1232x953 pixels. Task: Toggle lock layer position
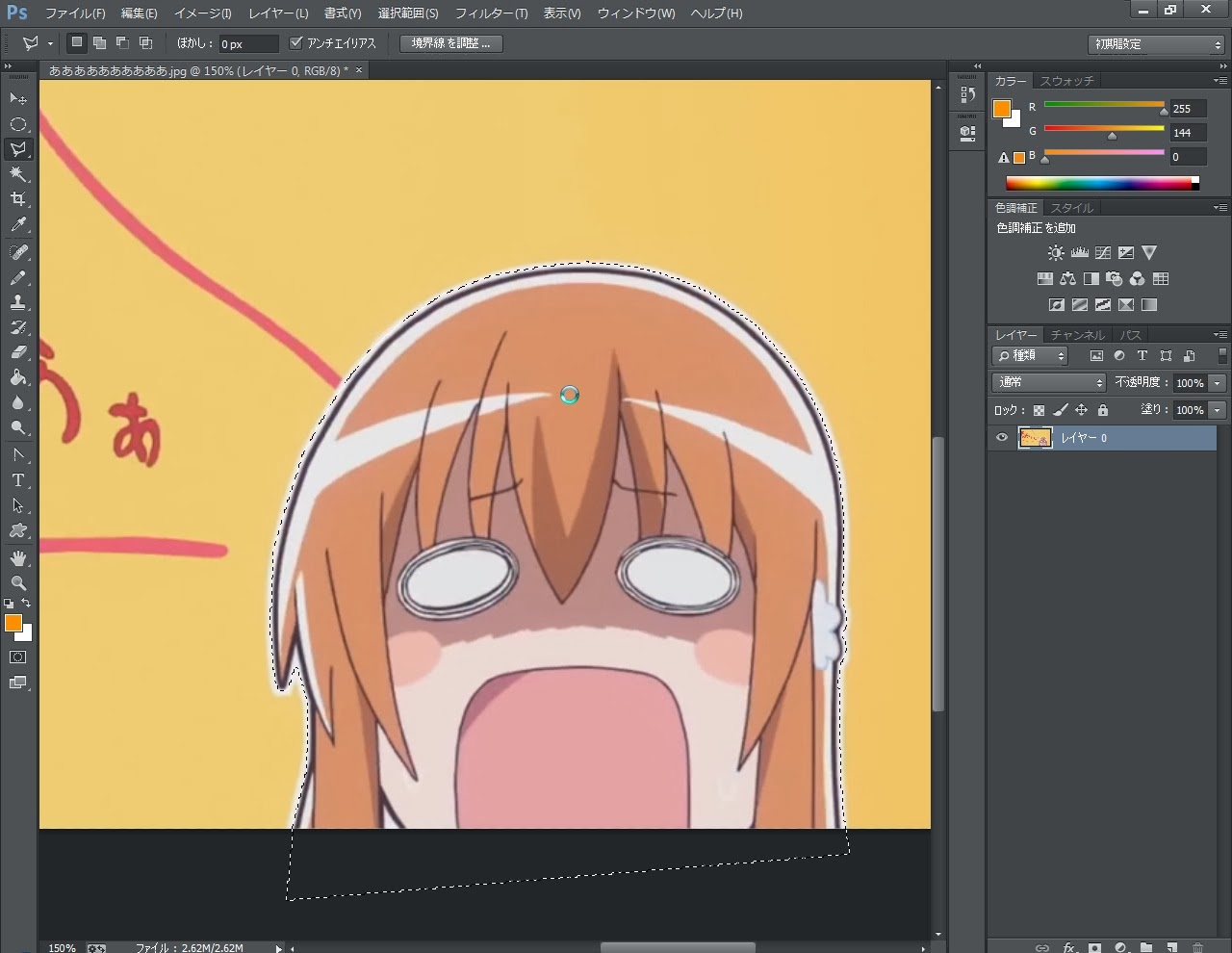[1082, 410]
